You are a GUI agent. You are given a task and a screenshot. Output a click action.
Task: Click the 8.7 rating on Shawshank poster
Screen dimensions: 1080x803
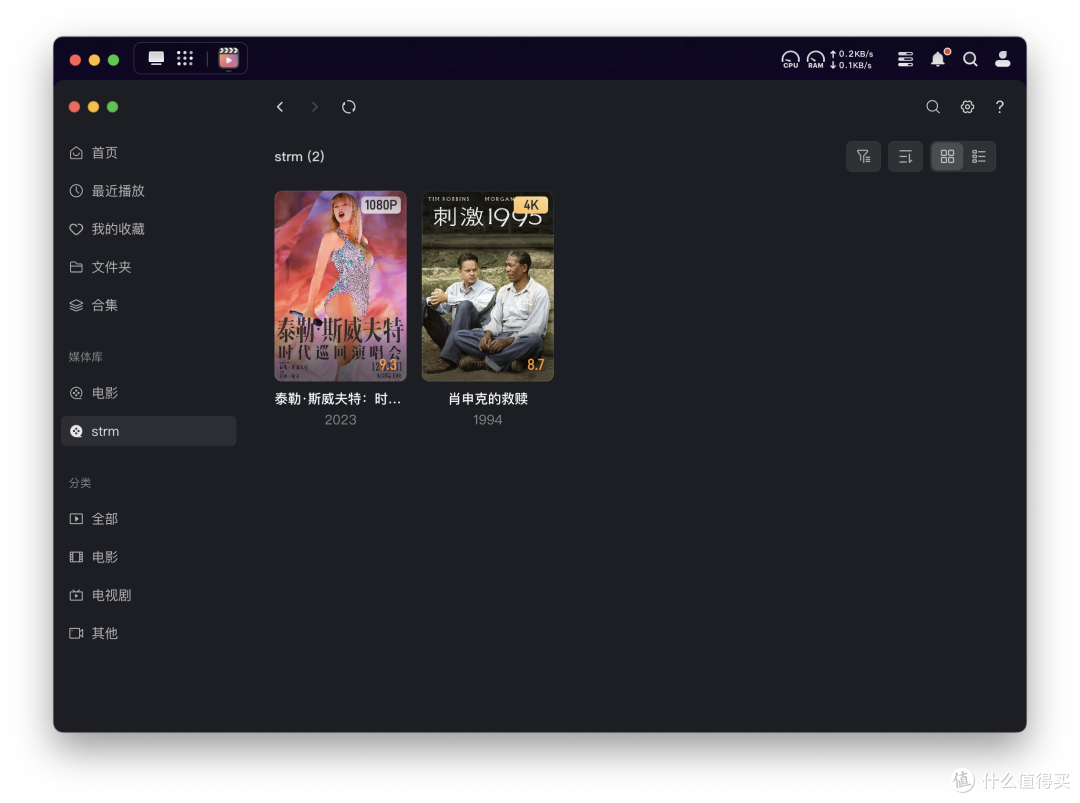click(536, 364)
